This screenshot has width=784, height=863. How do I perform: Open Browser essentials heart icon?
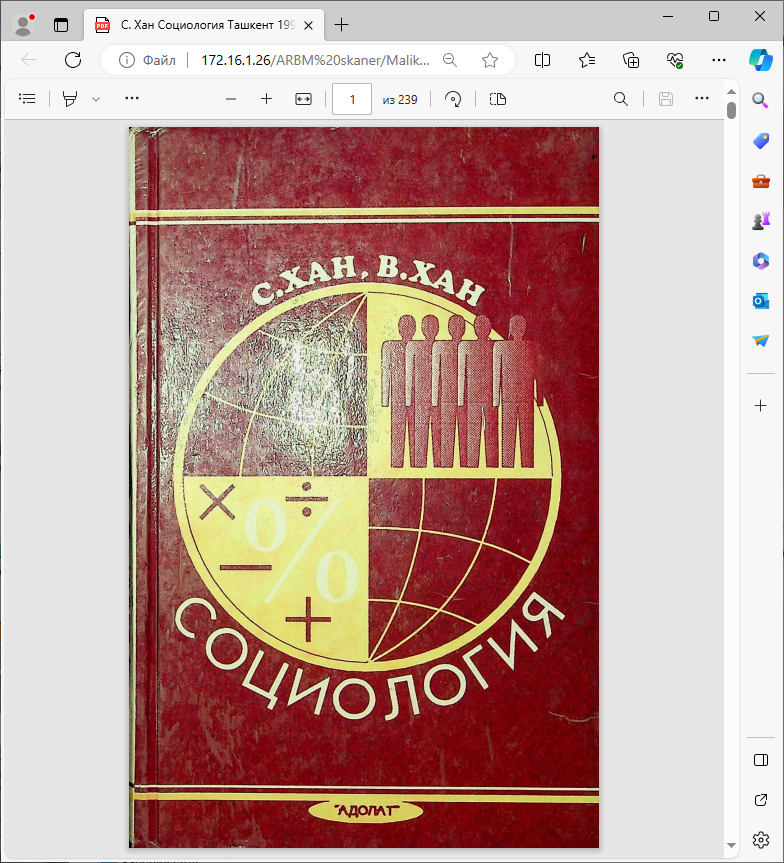coord(675,60)
